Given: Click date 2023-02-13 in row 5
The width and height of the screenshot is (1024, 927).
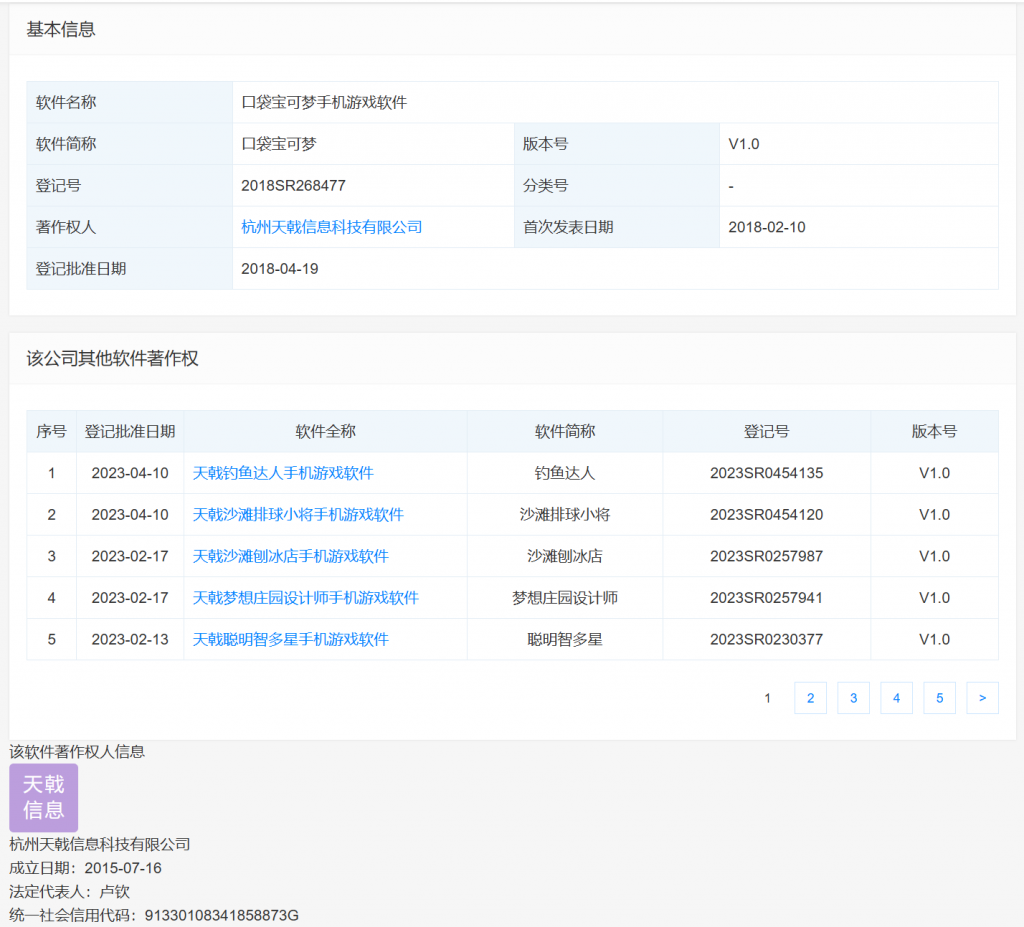Looking at the screenshot, I should tap(130, 640).
